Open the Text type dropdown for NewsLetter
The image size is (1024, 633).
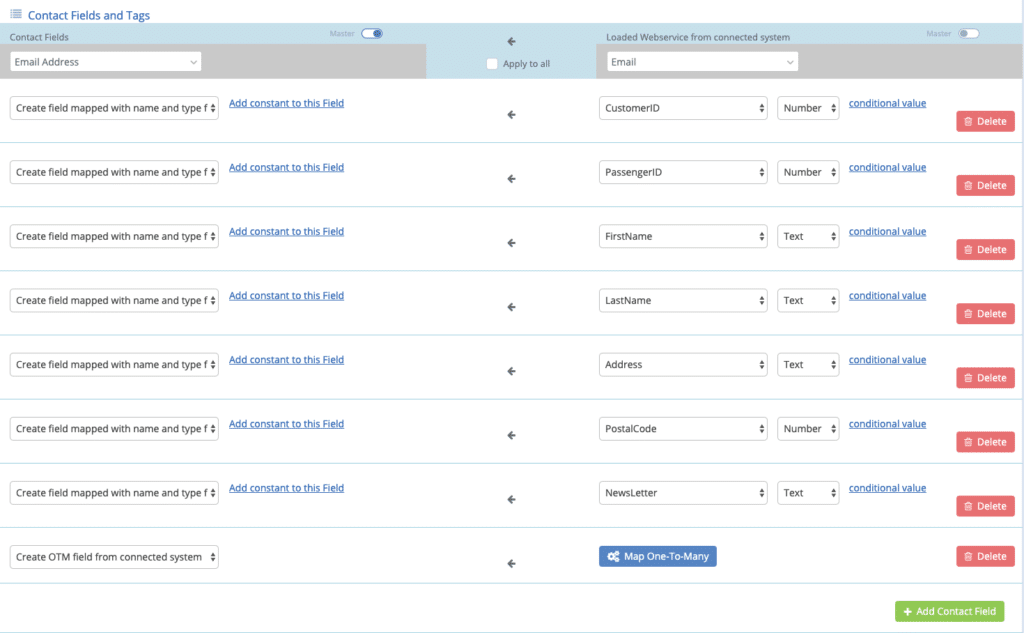point(808,493)
